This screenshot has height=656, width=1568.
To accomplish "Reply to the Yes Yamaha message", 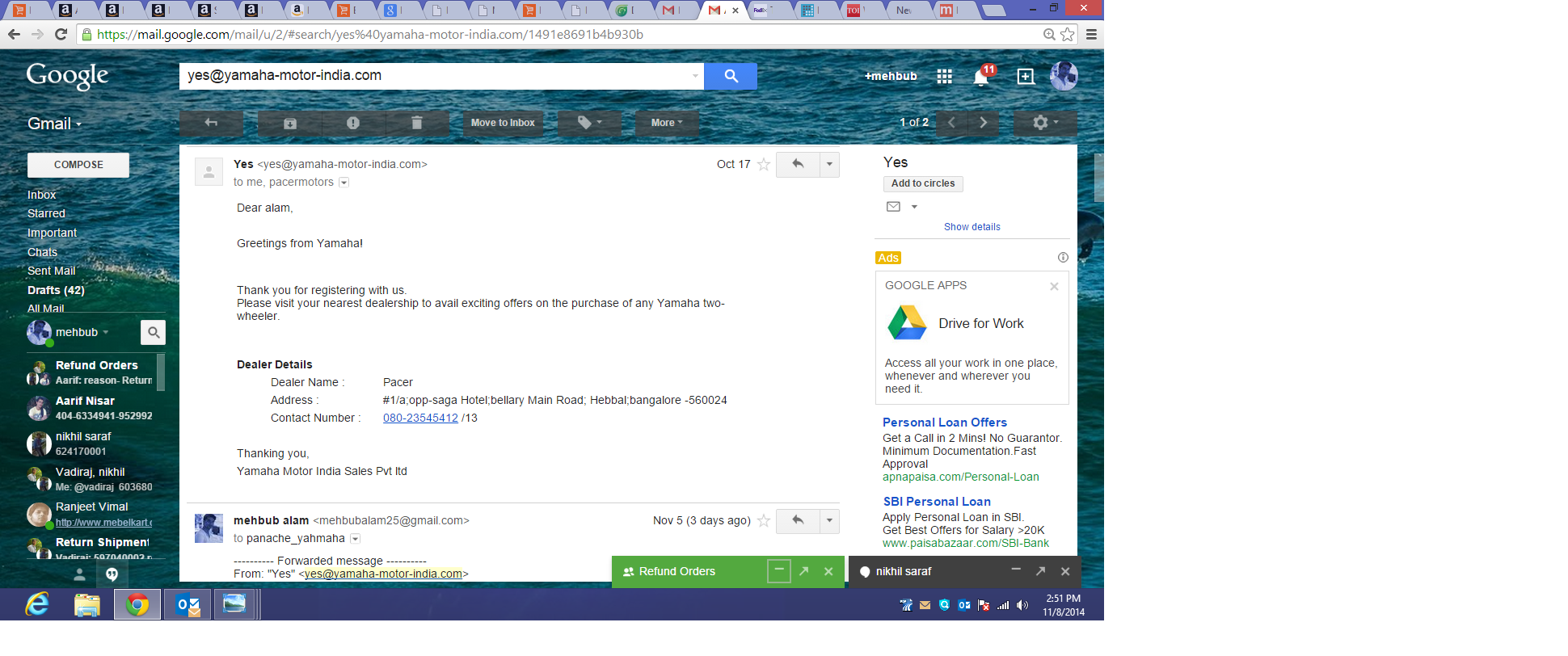I will point(798,165).
